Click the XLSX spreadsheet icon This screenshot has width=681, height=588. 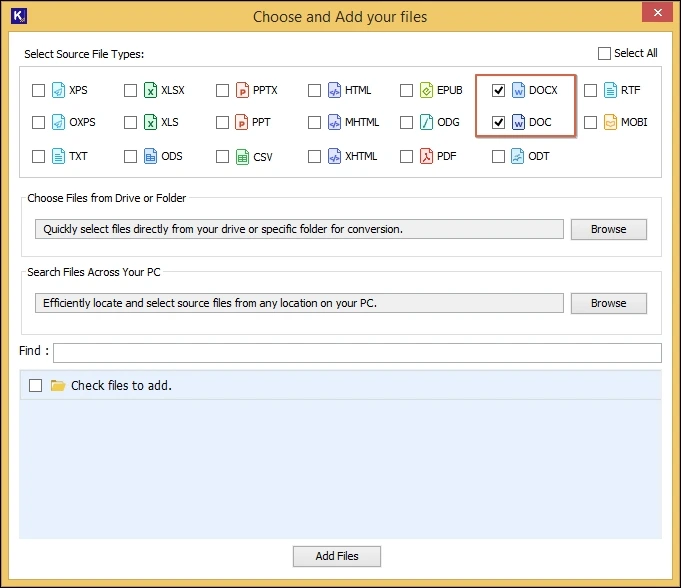pos(150,90)
